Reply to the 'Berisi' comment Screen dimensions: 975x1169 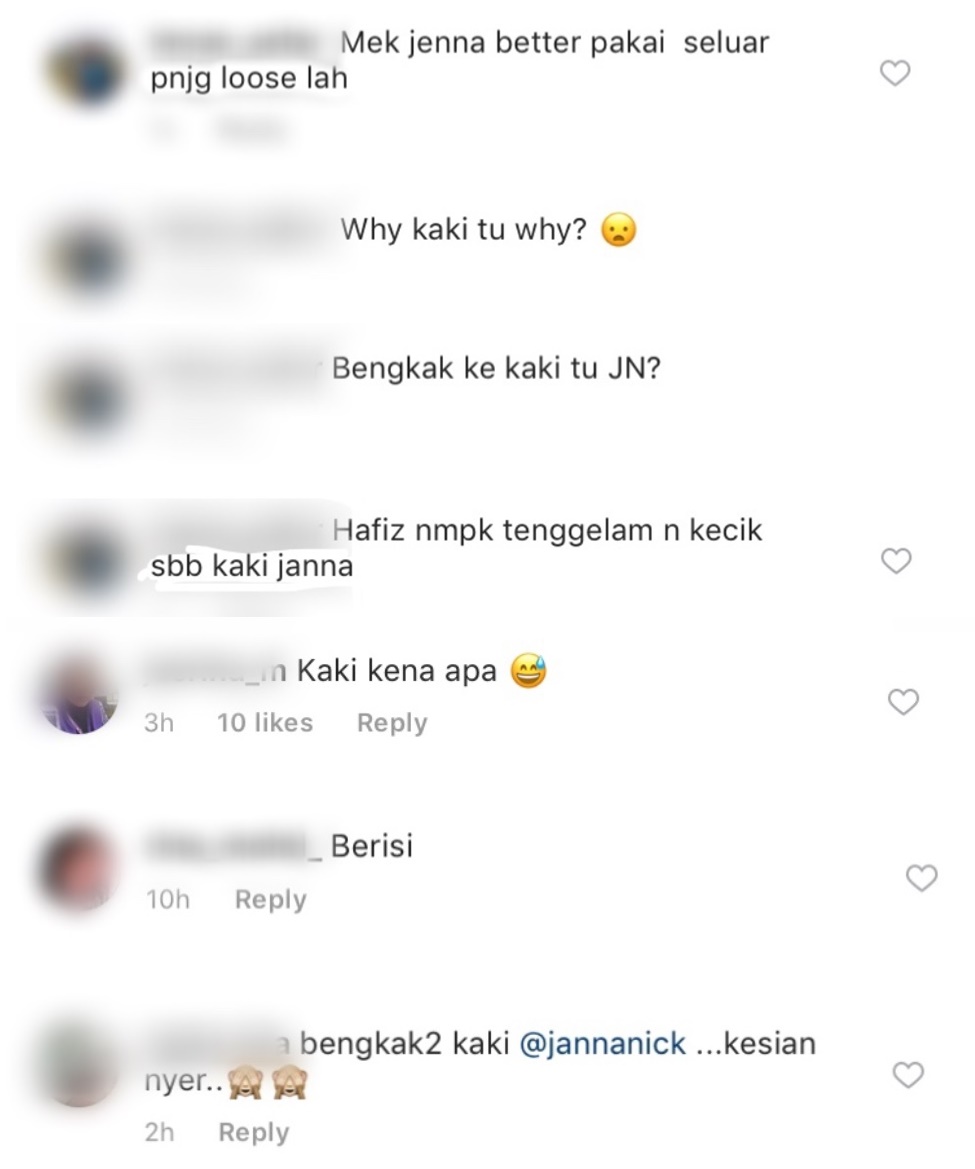click(x=271, y=899)
